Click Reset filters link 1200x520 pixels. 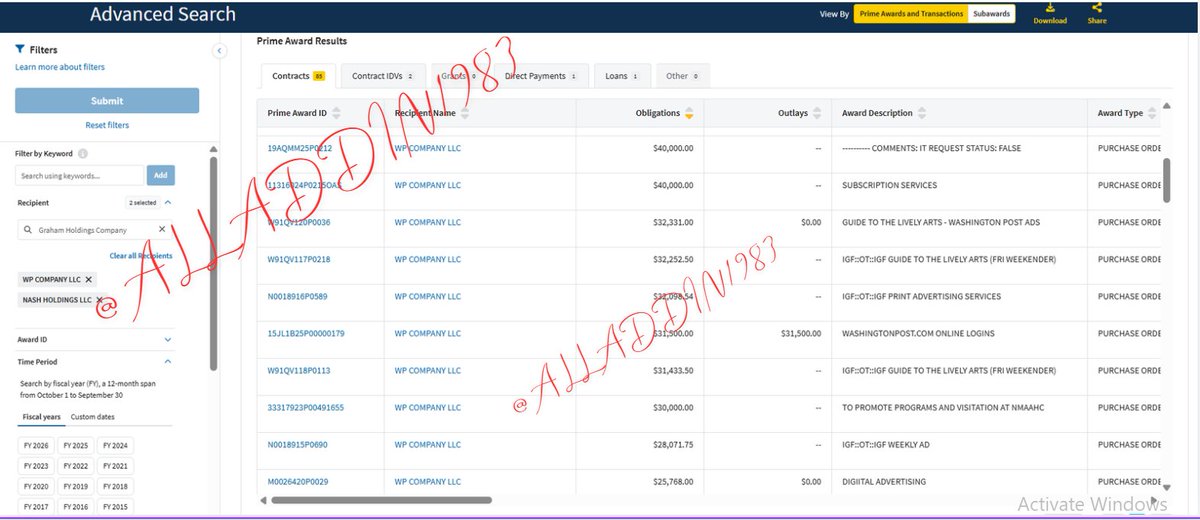tap(107, 125)
